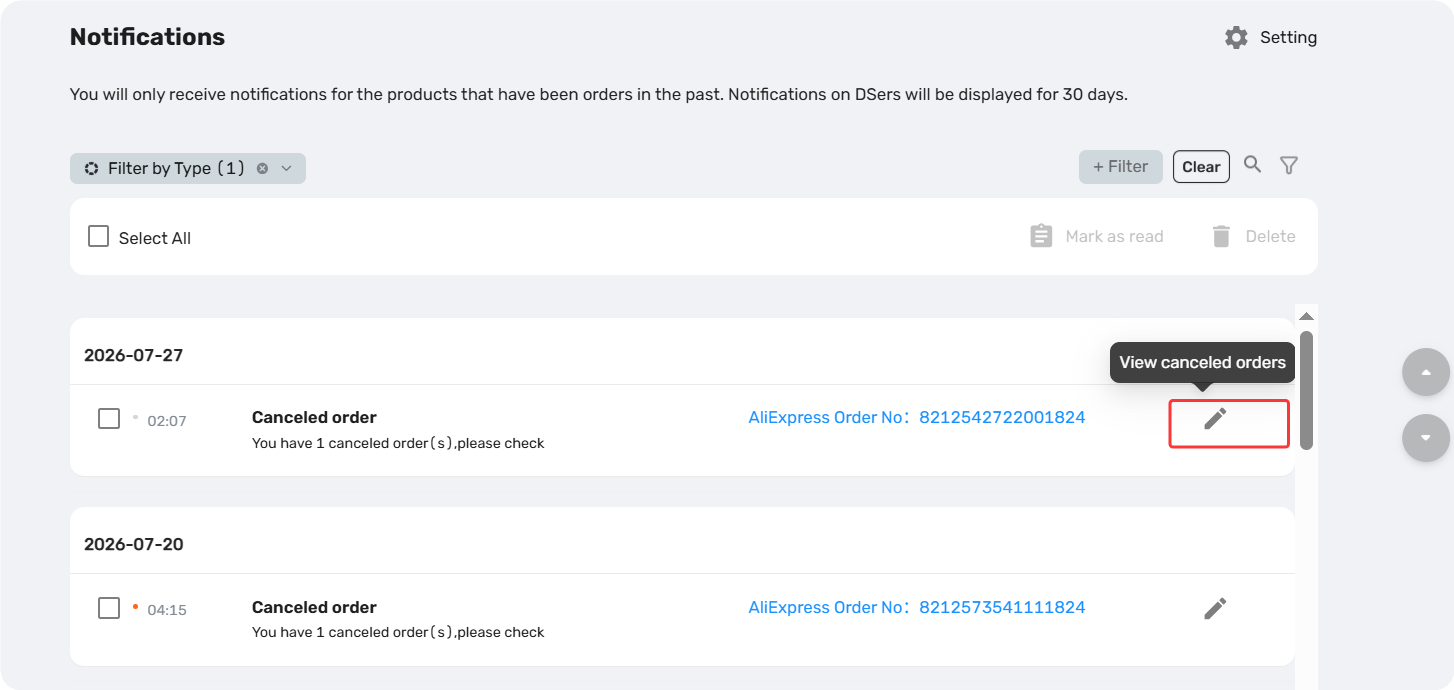
Task: Click the + Filter button
Action: click(x=1120, y=167)
